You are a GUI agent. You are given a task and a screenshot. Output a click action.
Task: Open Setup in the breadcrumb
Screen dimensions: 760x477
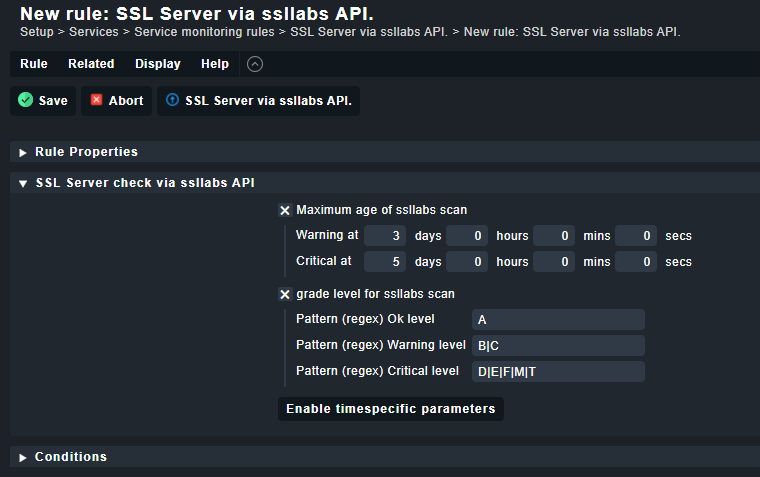click(x=37, y=32)
